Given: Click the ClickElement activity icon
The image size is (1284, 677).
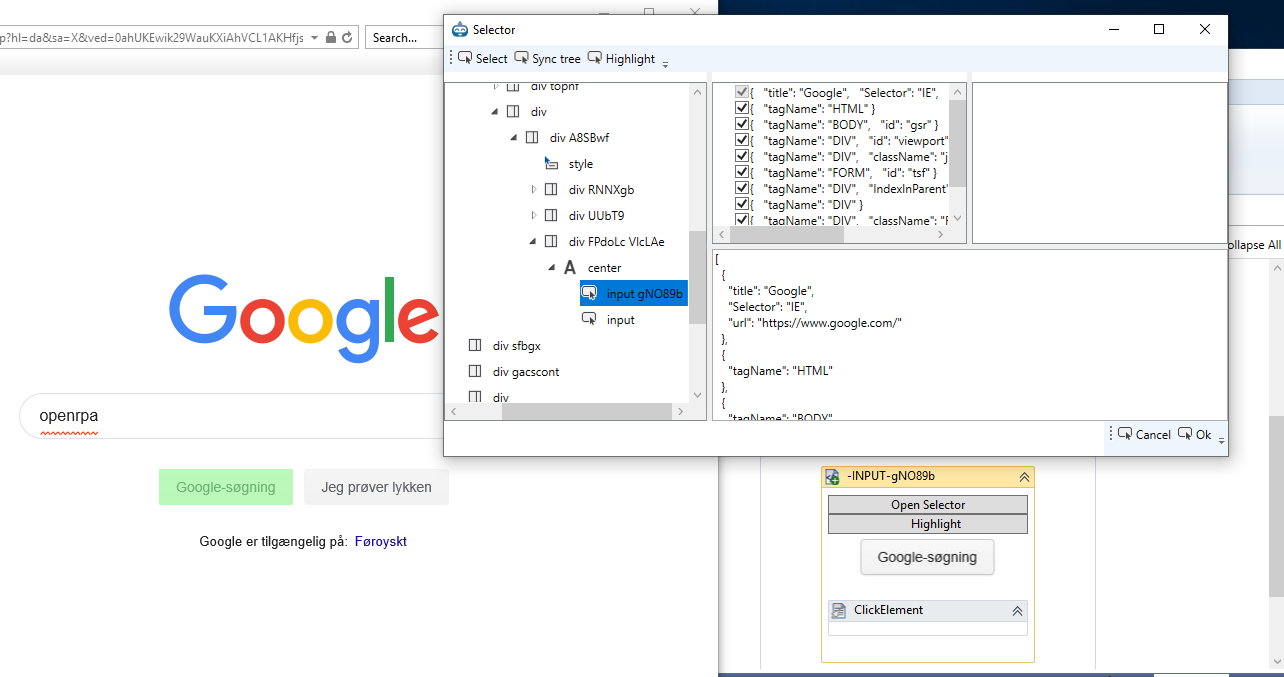Looking at the screenshot, I should (x=840, y=610).
